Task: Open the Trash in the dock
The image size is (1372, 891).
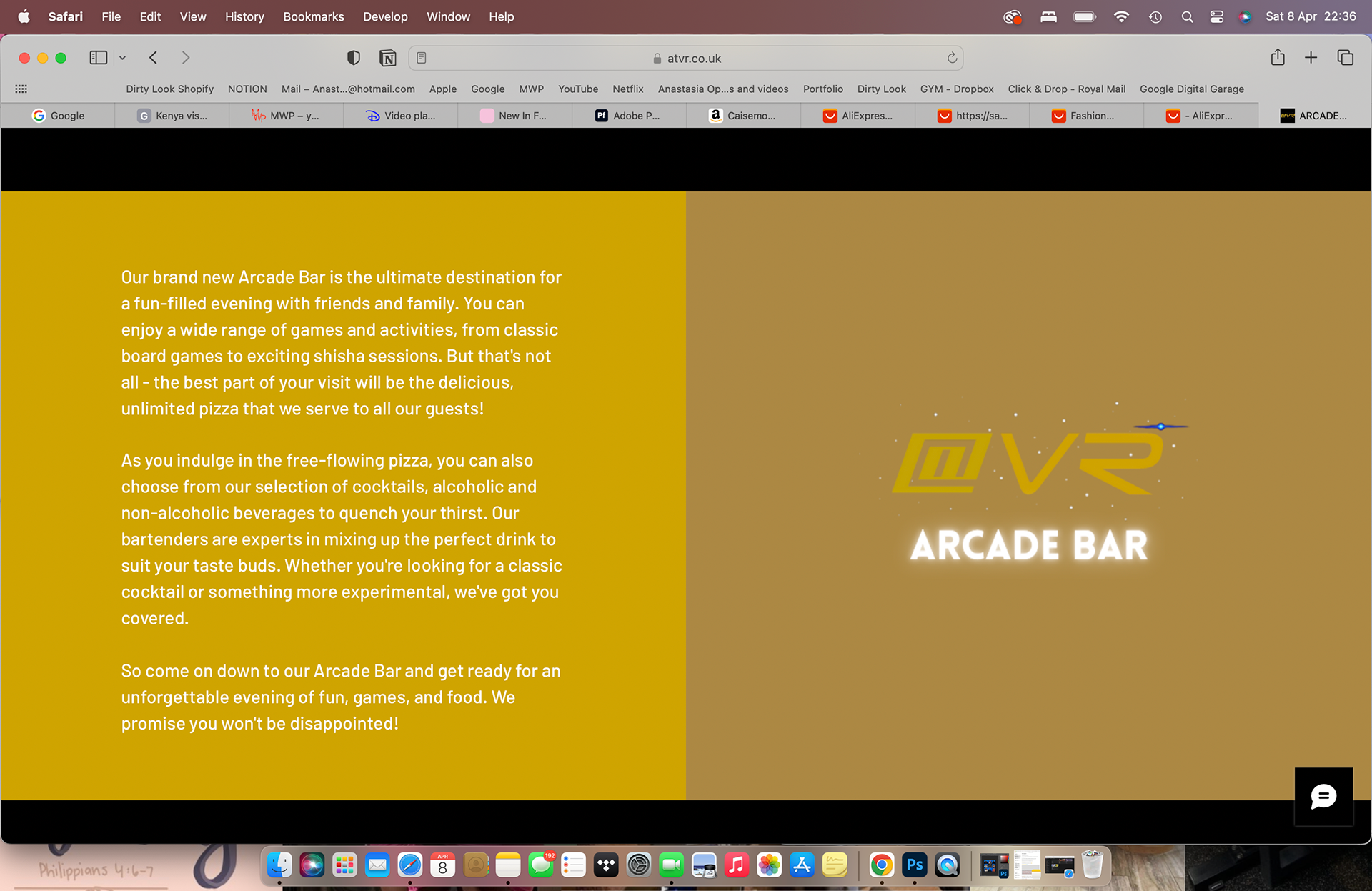Action: 1092,865
